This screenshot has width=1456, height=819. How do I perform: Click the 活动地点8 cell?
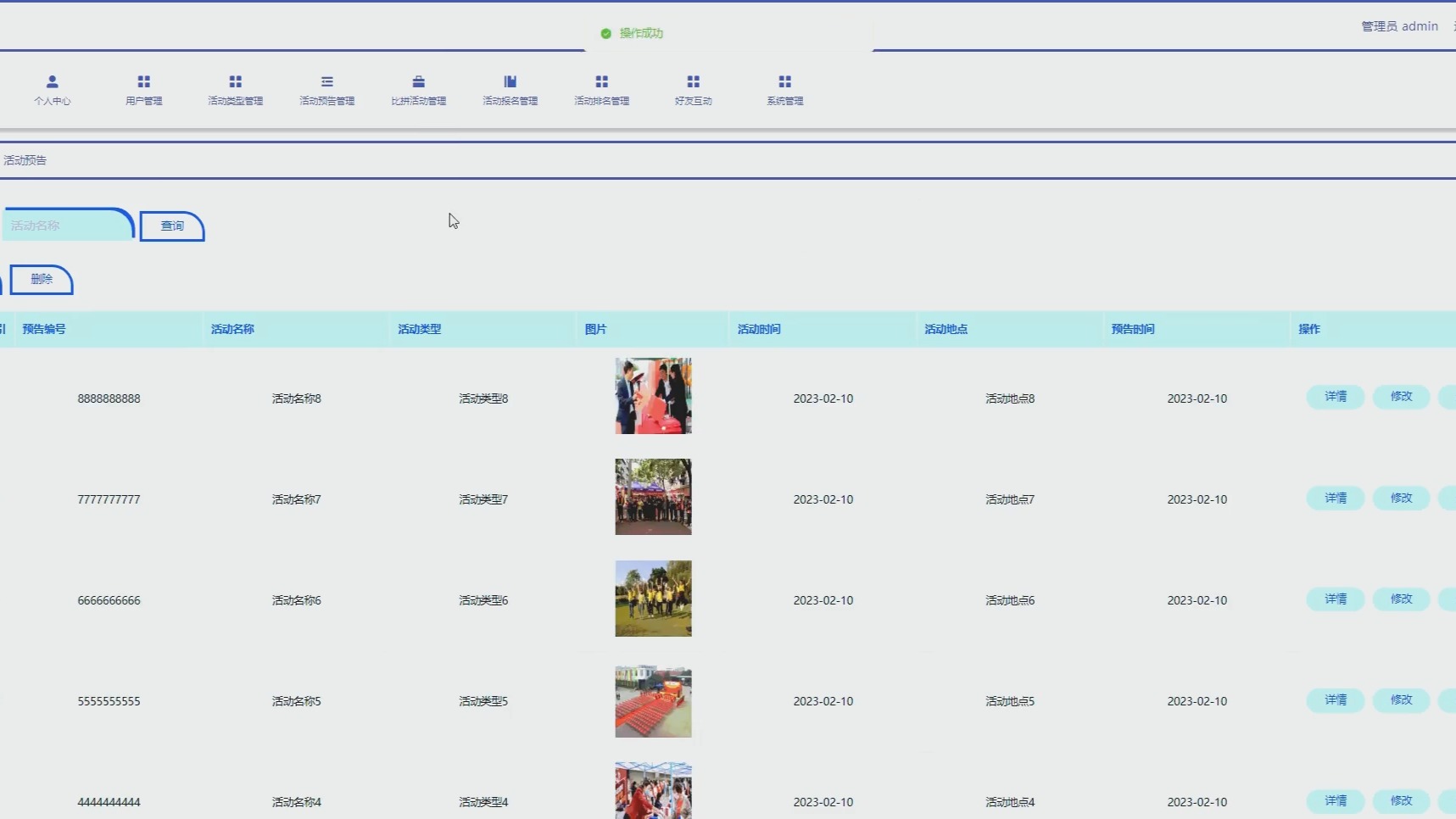click(x=1010, y=398)
